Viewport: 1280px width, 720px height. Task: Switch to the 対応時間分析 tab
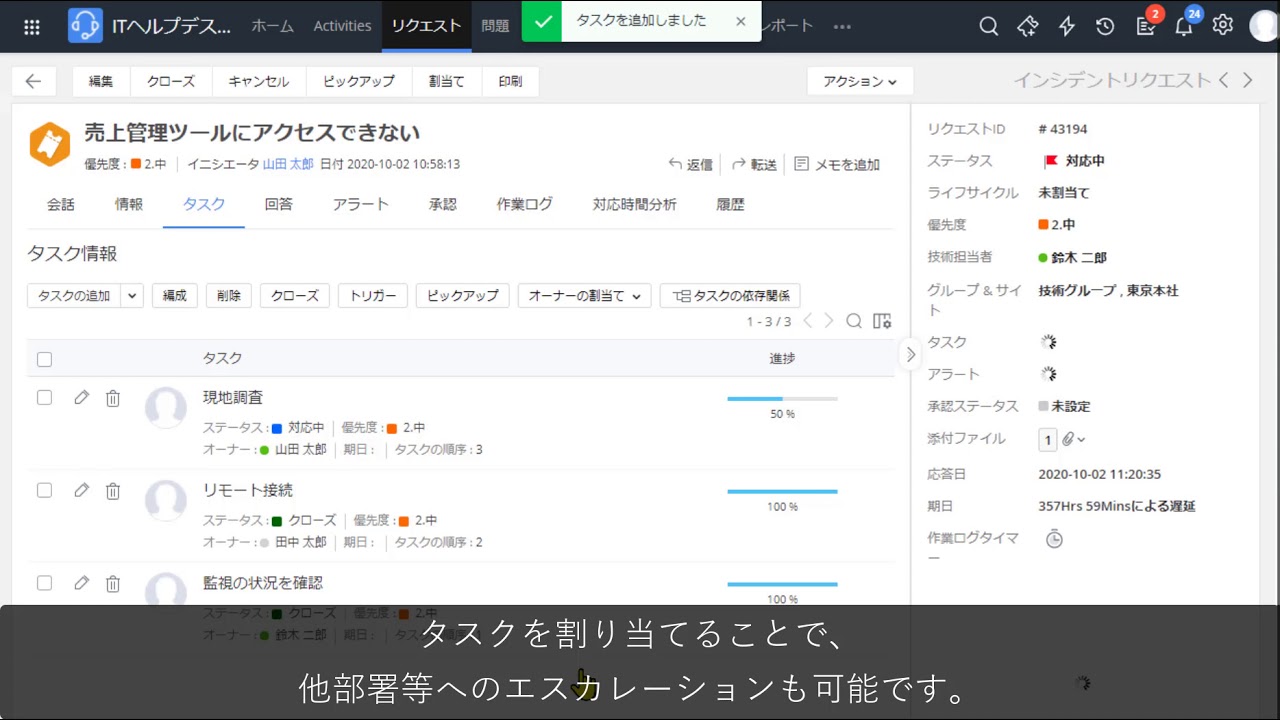635,204
